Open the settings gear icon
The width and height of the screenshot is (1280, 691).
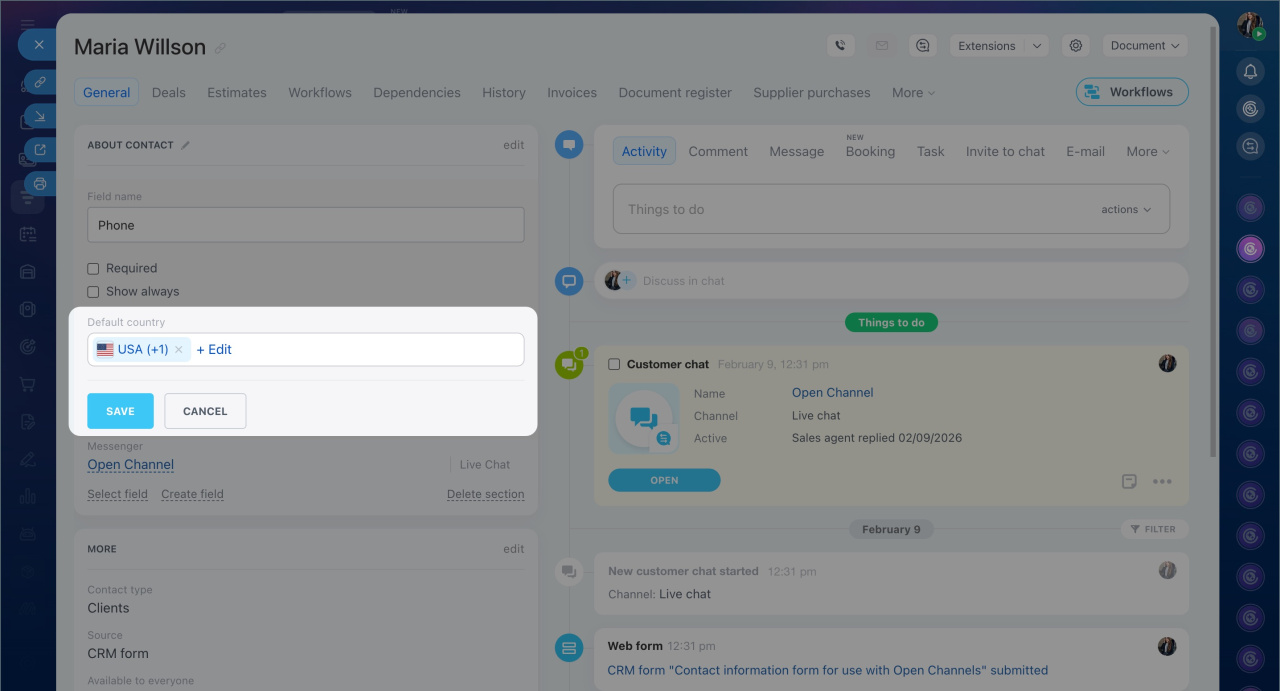point(1076,46)
